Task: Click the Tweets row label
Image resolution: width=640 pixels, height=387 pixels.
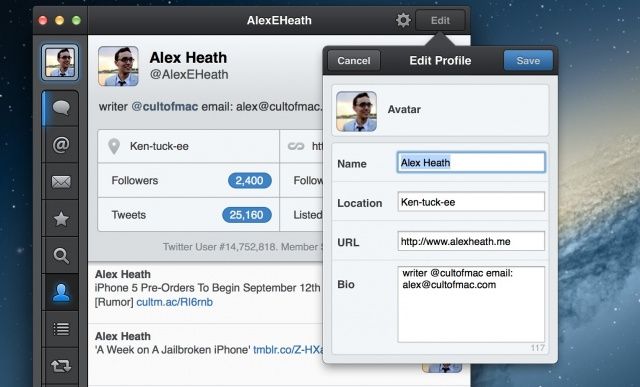Action: (x=129, y=215)
